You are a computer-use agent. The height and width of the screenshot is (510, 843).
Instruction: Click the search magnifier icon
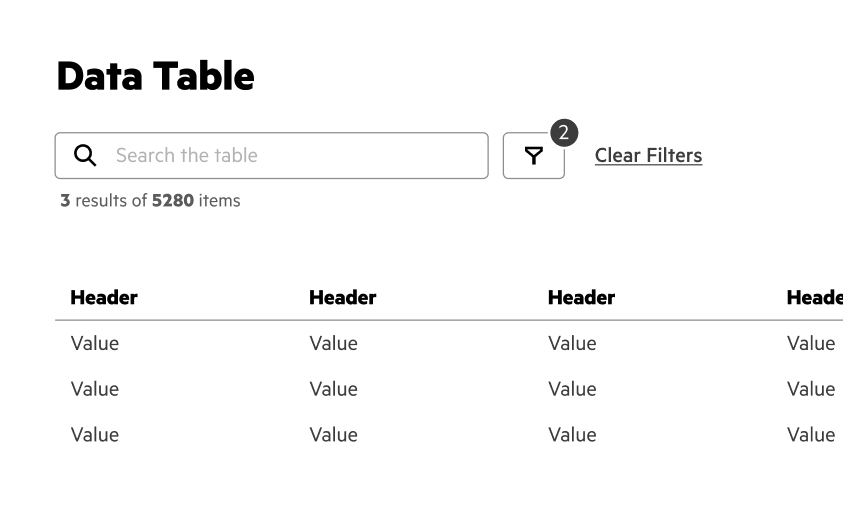coord(86,155)
